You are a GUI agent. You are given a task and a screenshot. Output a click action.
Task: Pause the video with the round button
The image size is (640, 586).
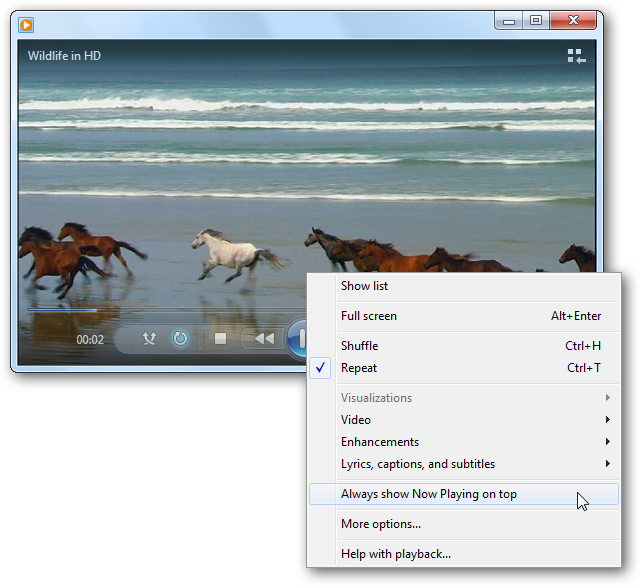pyautogui.click(x=298, y=338)
